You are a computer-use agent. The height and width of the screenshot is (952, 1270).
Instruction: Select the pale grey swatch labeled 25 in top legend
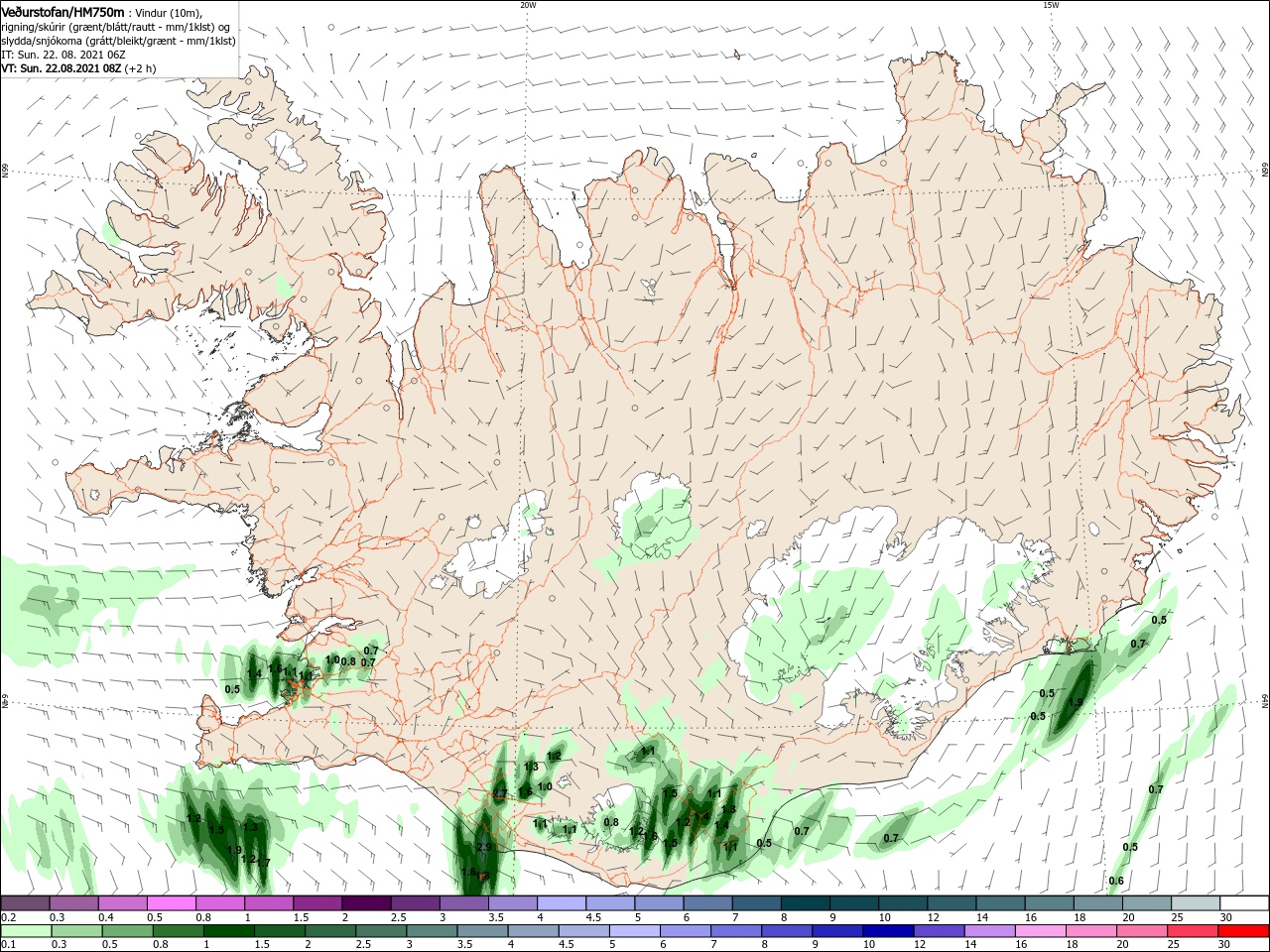[1197, 903]
